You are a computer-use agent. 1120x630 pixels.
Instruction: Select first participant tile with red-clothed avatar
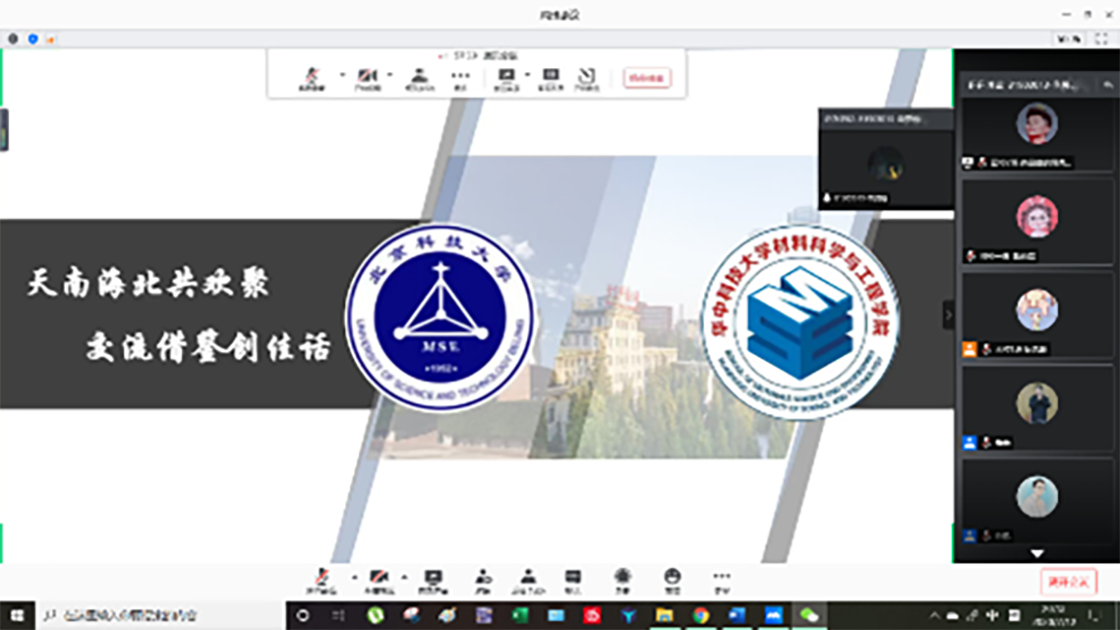[x=1037, y=135]
